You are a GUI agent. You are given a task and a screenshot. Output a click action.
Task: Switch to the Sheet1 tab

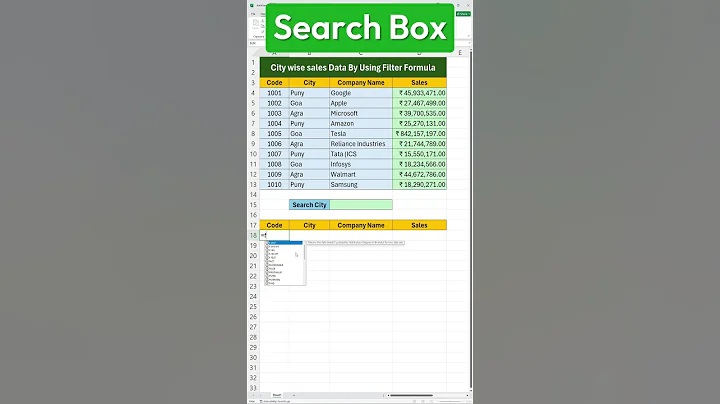(x=277, y=395)
